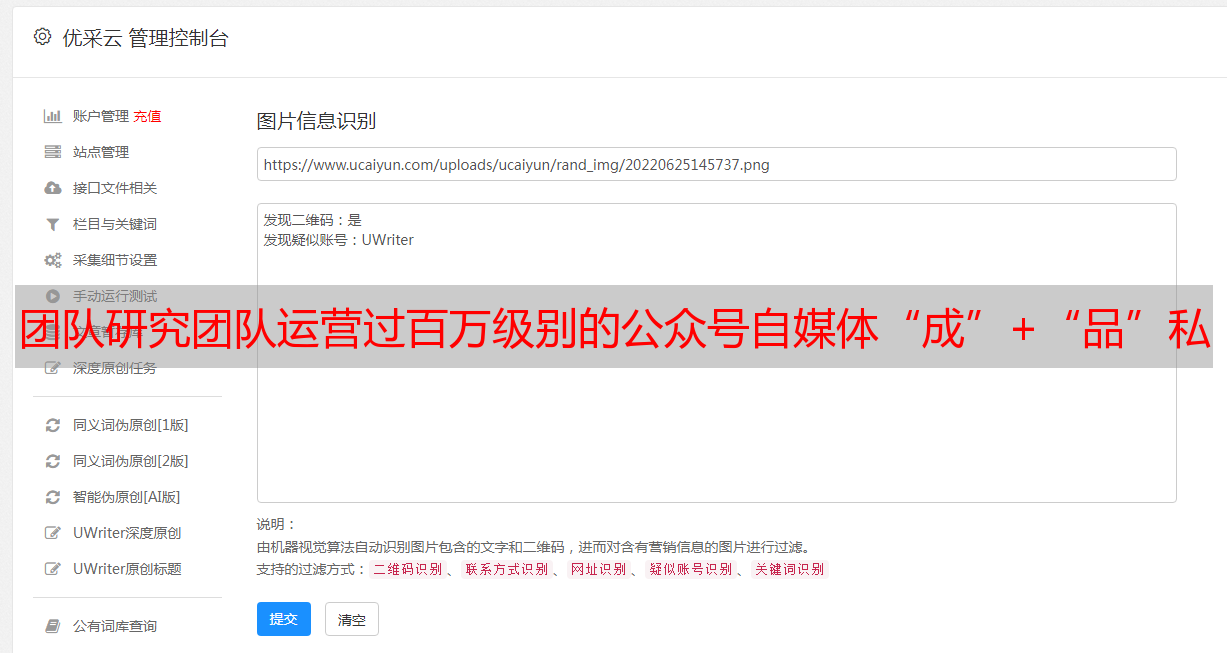Viewport: 1227px width, 653px height.
Task: Open UWriter原创标题 menu item
Action: [127, 569]
